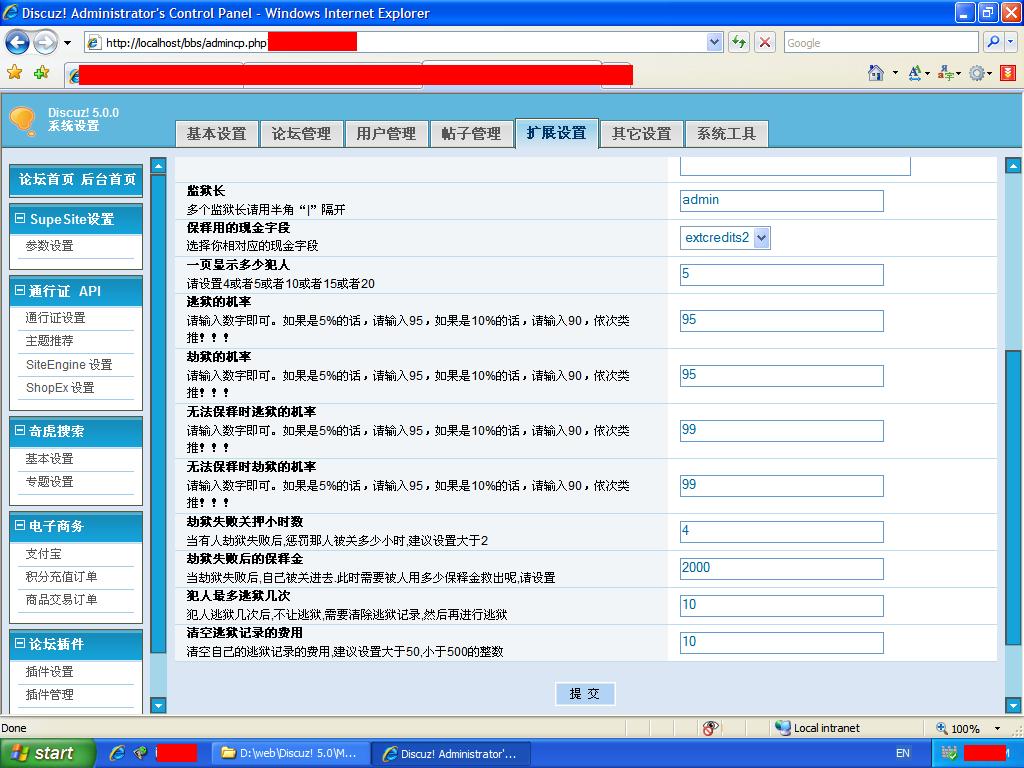Screen dimensions: 1024x768
Task: Click the search magnifier icon
Action: tap(993, 42)
